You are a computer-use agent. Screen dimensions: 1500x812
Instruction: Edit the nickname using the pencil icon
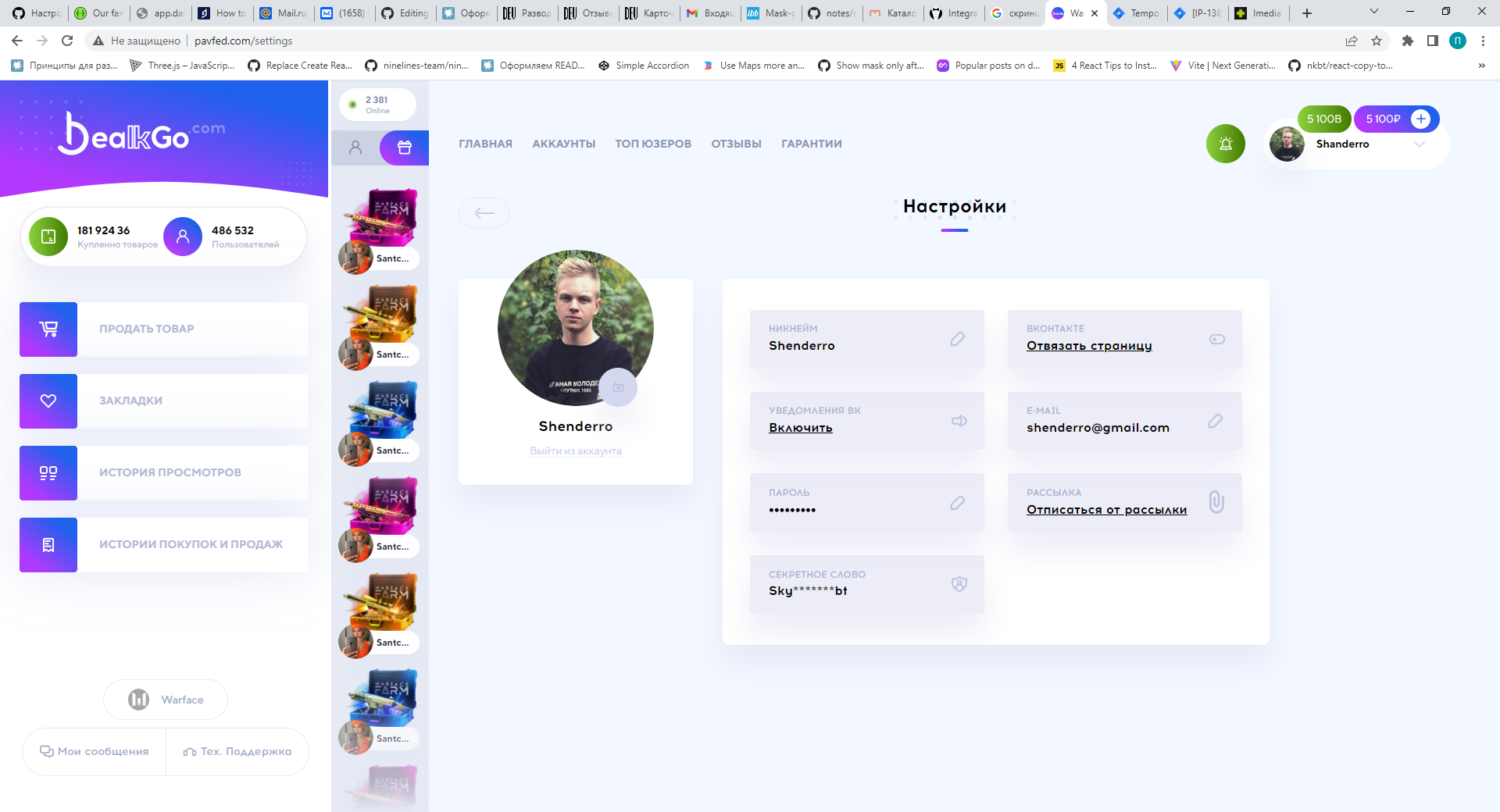(958, 340)
